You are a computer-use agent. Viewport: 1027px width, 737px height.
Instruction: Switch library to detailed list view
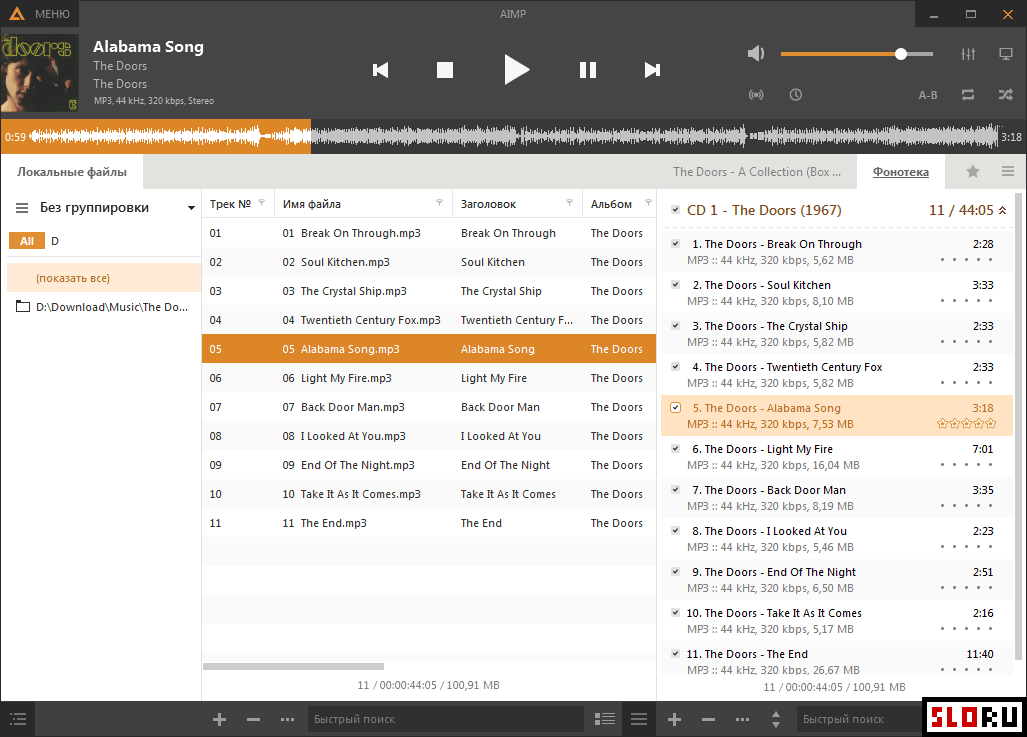(x=605, y=719)
